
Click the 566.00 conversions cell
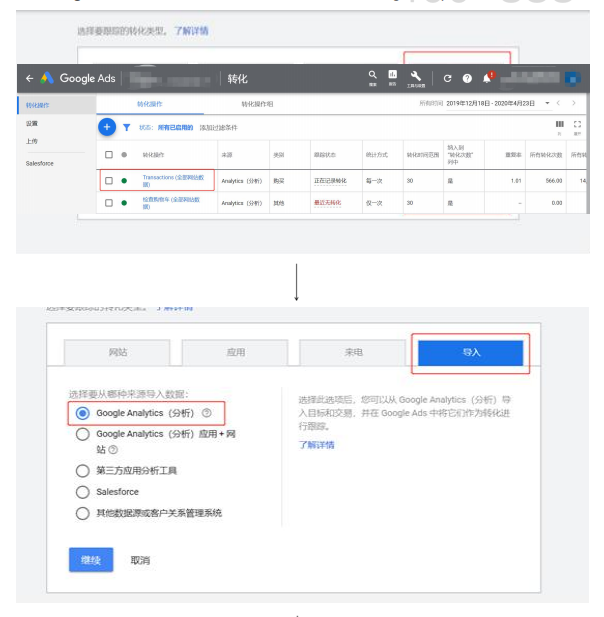554,181
